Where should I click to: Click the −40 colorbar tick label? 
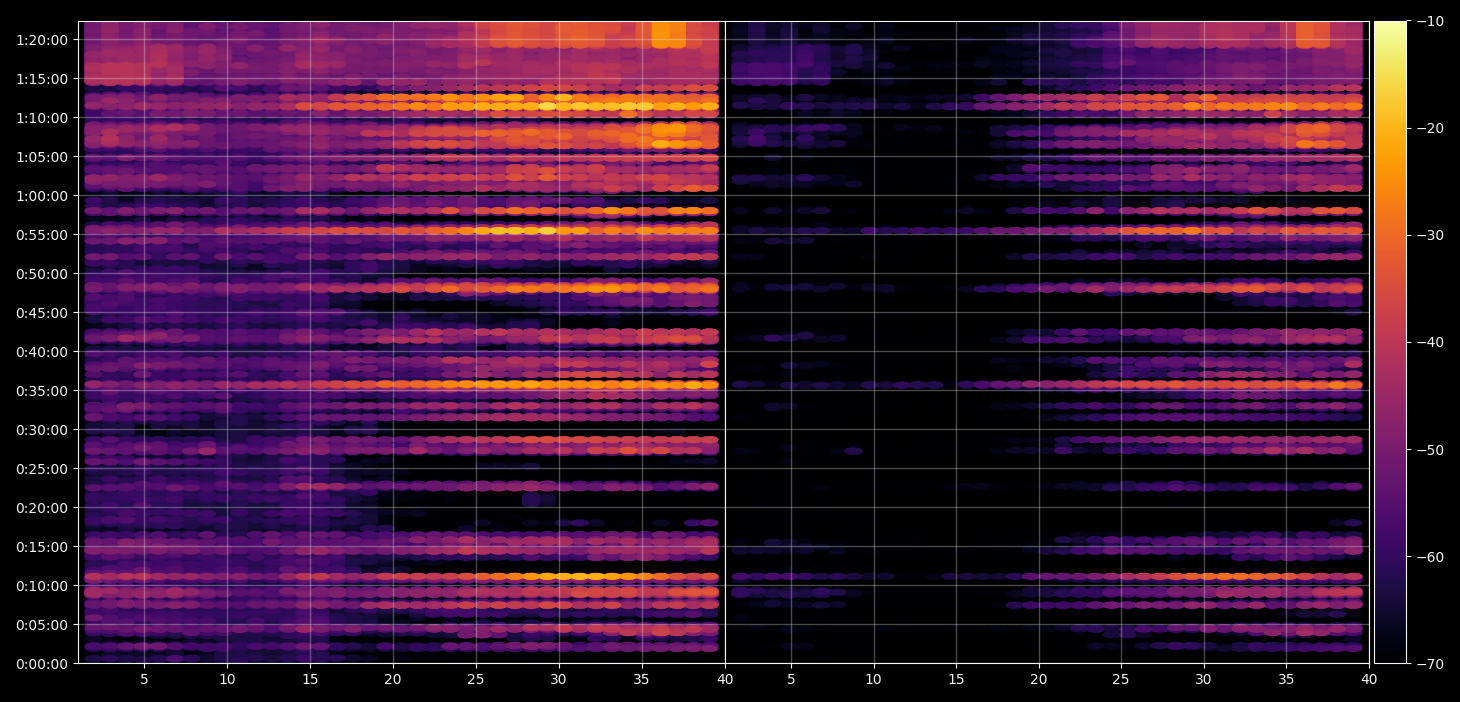pyautogui.click(x=1429, y=342)
